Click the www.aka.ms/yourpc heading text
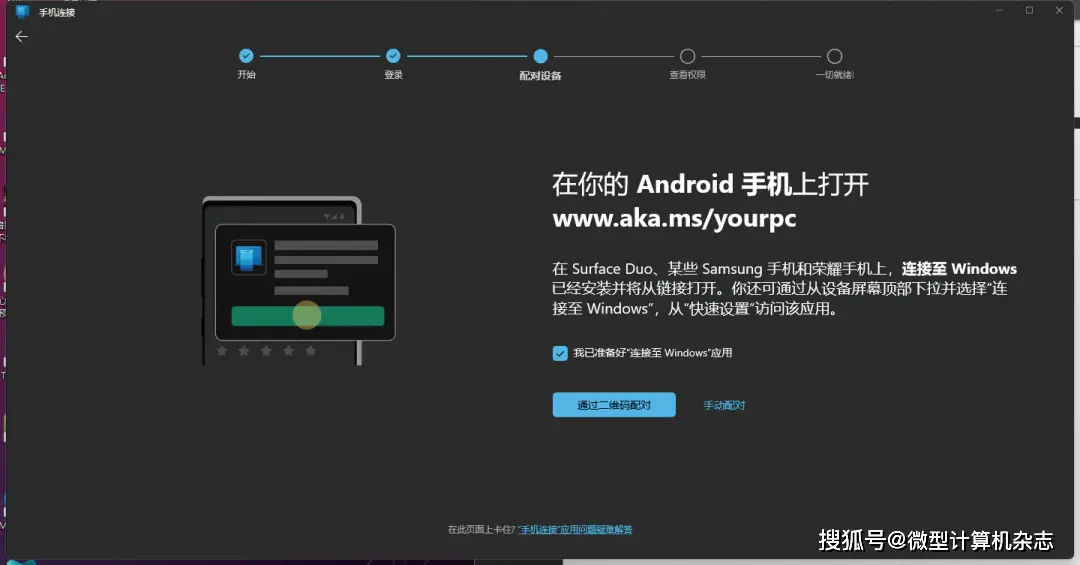 tap(674, 219)
